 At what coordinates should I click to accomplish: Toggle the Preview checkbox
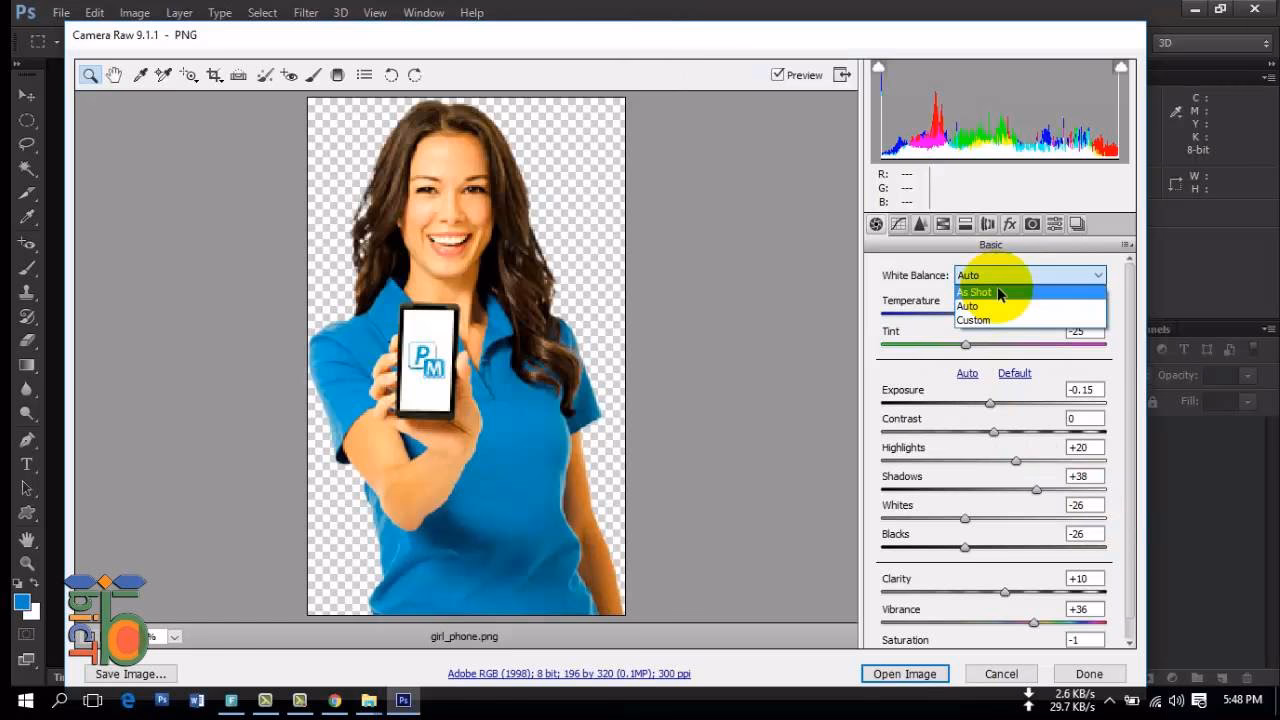778,74
